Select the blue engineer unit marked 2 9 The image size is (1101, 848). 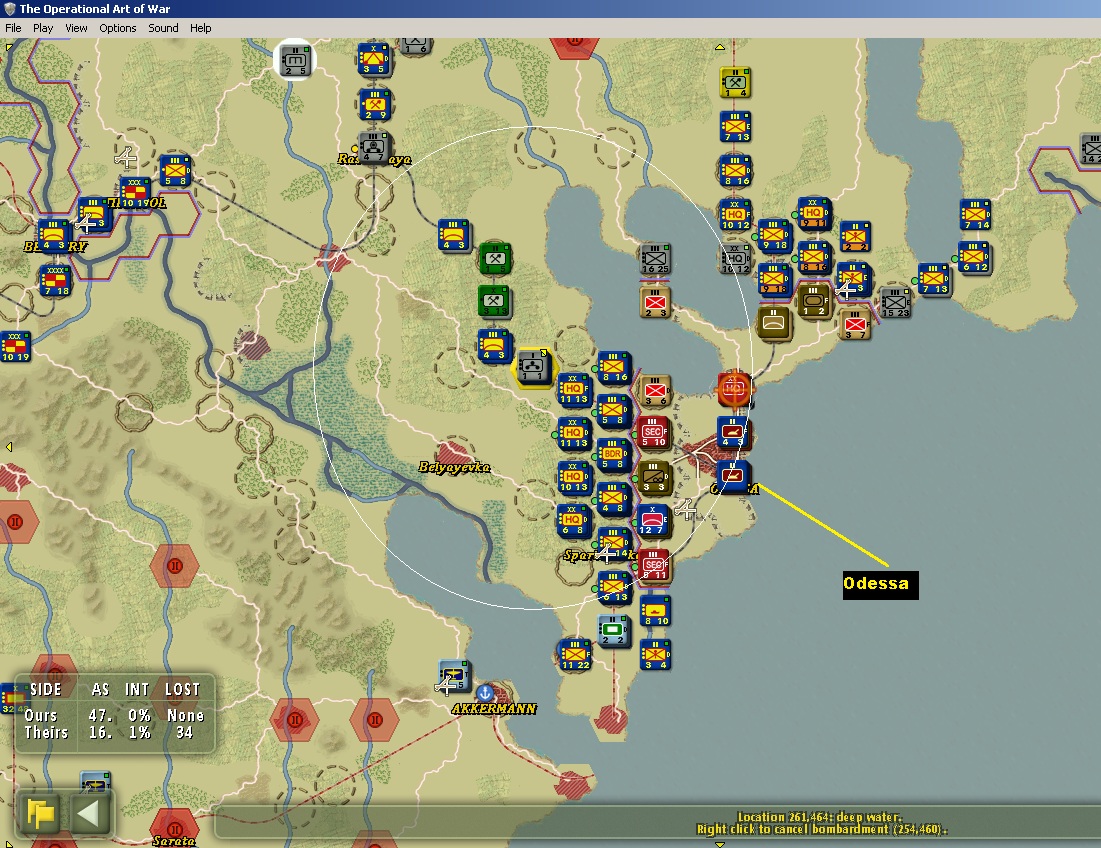coord(374,104)
